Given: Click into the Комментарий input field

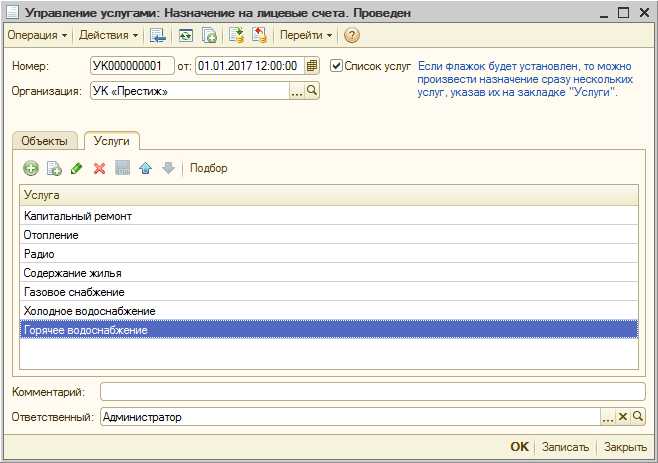Looking at the screenshot, I should (372, 391).
